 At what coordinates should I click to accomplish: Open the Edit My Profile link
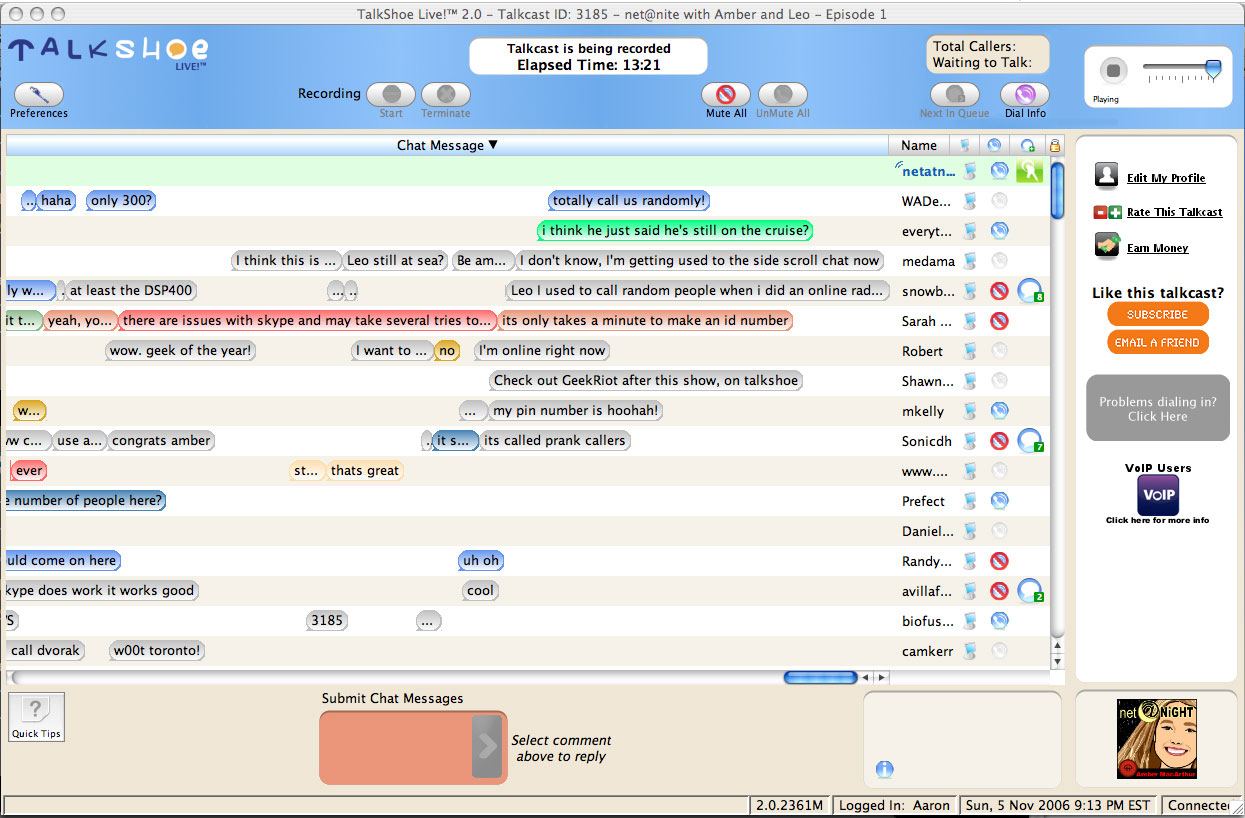pyautogui.click(x=1166, y=178)
